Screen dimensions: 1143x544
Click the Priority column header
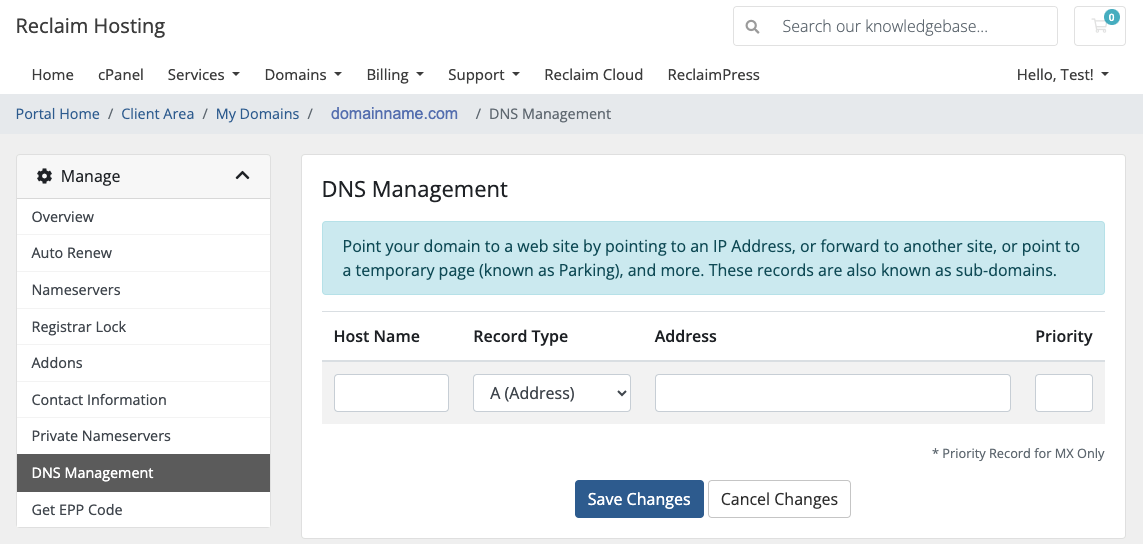click(1064, 336)
